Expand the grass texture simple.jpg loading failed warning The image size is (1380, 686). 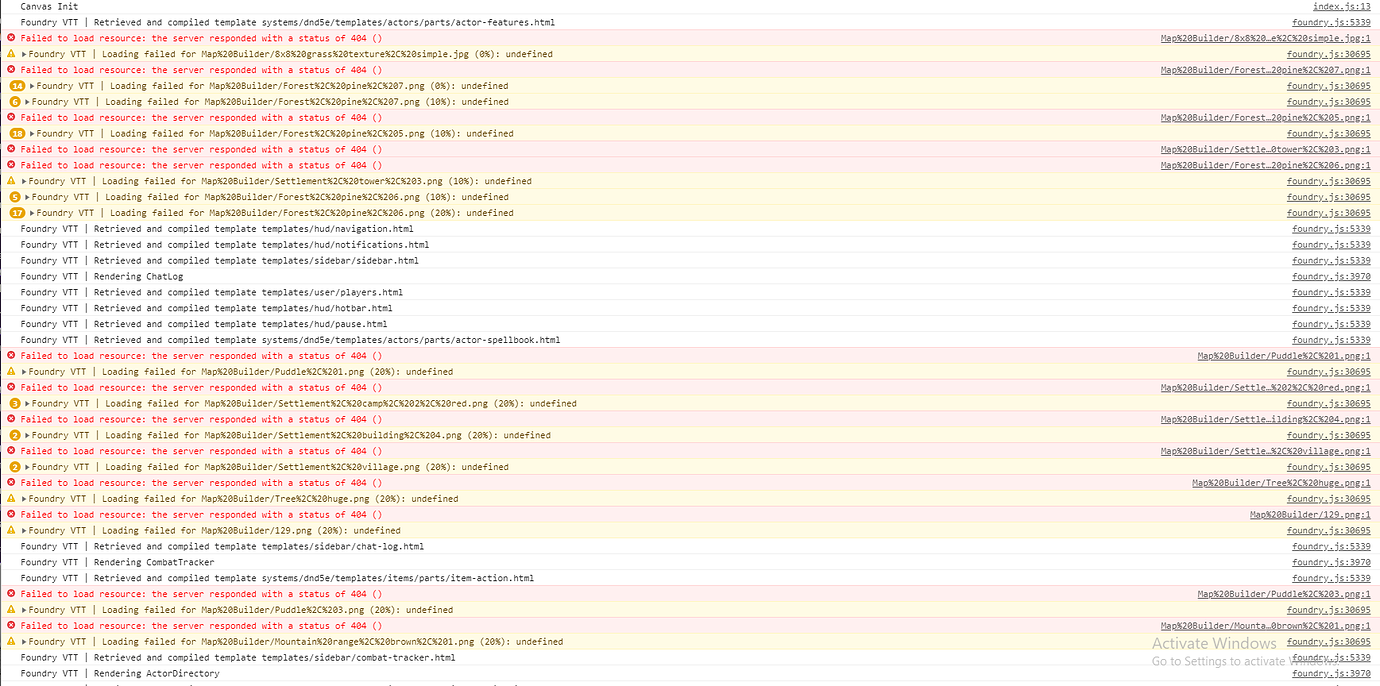tap(24, 54)
